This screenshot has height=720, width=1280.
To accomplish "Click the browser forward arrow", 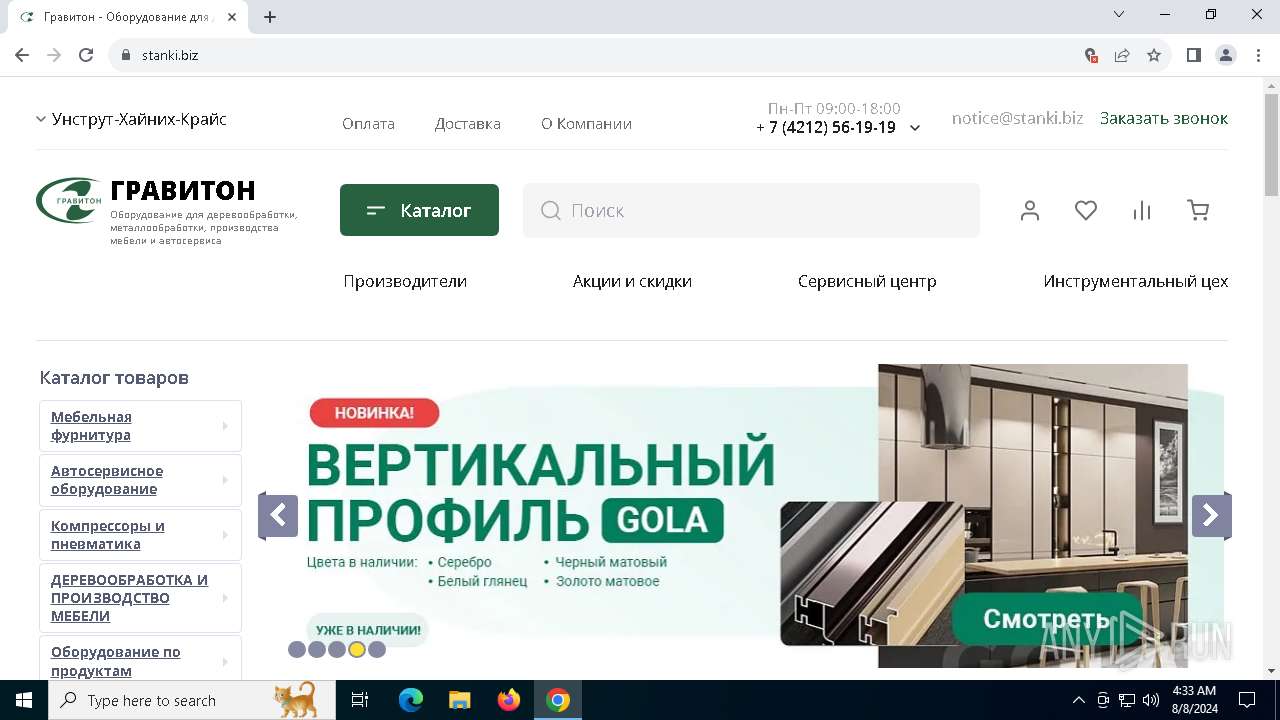I will click(54, 55).
